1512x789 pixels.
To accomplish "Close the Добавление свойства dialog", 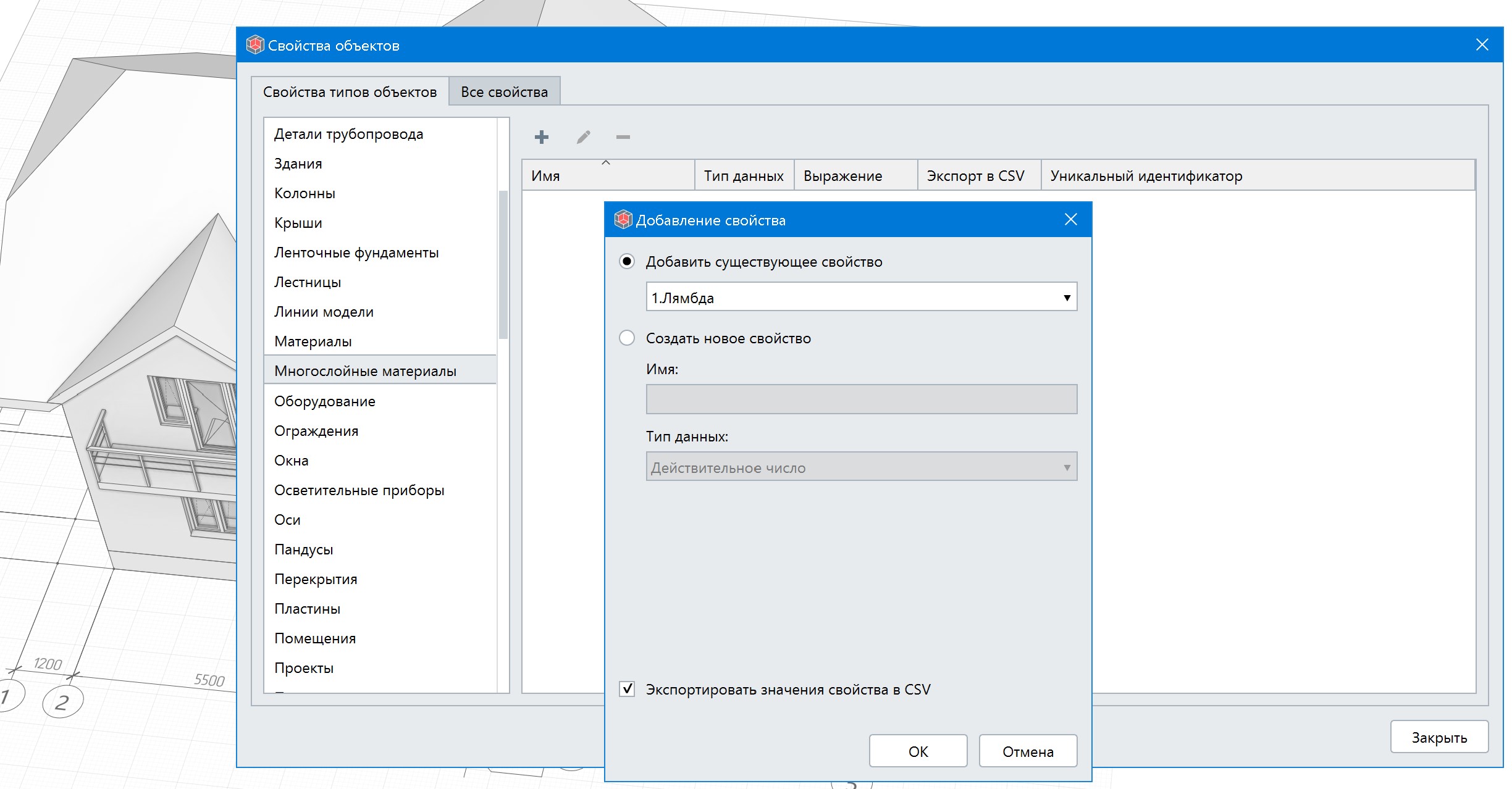I will (x=1071, y=220).
